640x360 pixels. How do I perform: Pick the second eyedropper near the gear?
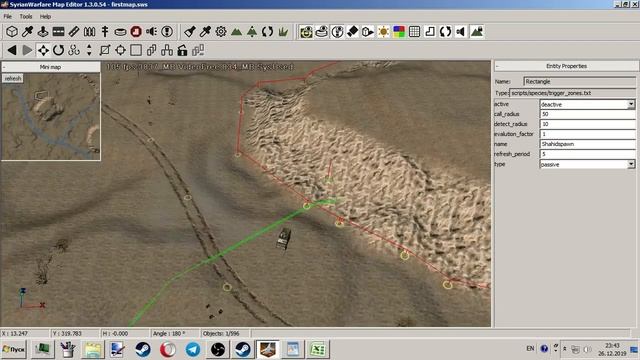coord(205,31)
